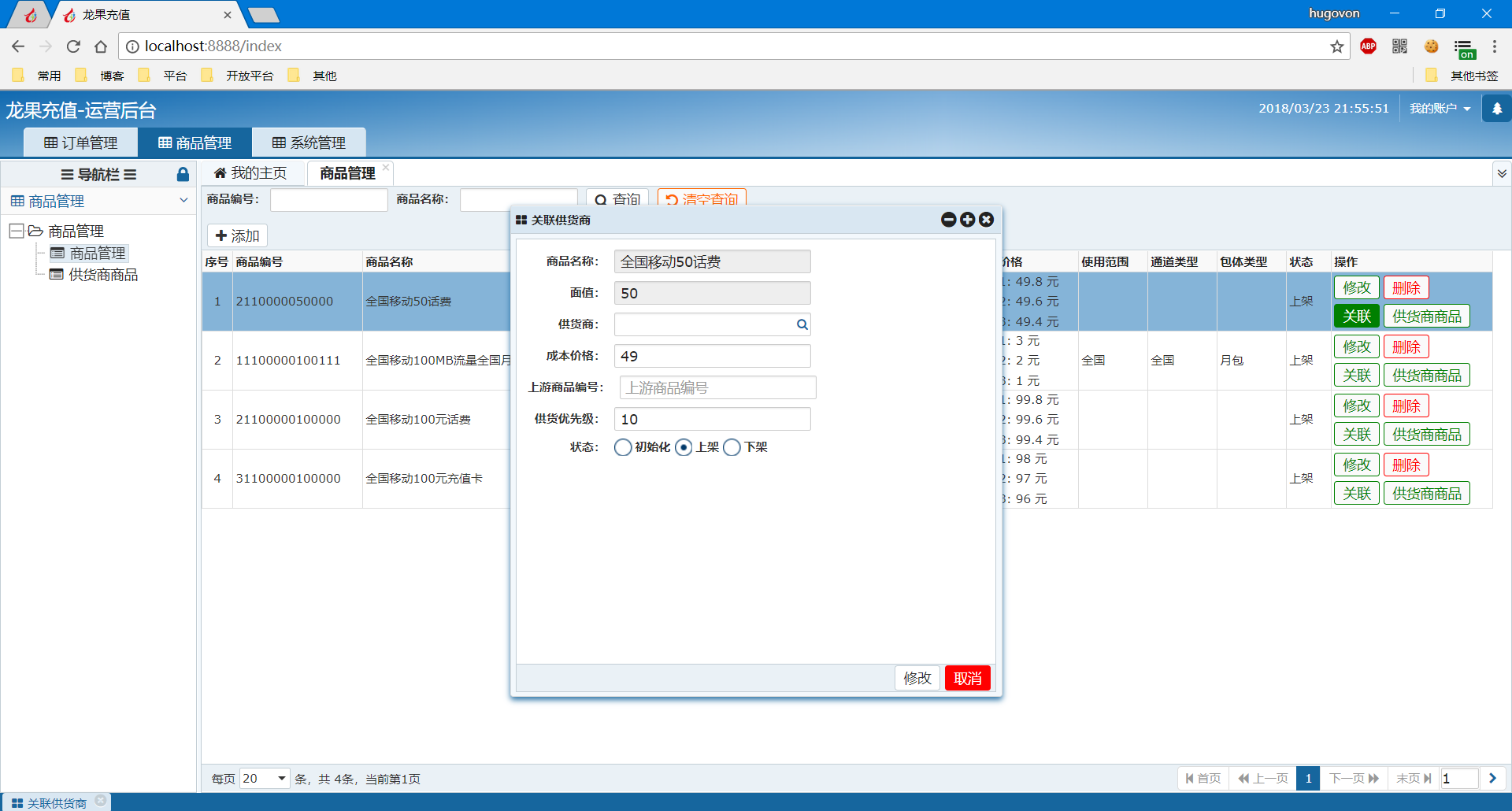Select the 初始化 status radio button

tap(623, 447)
